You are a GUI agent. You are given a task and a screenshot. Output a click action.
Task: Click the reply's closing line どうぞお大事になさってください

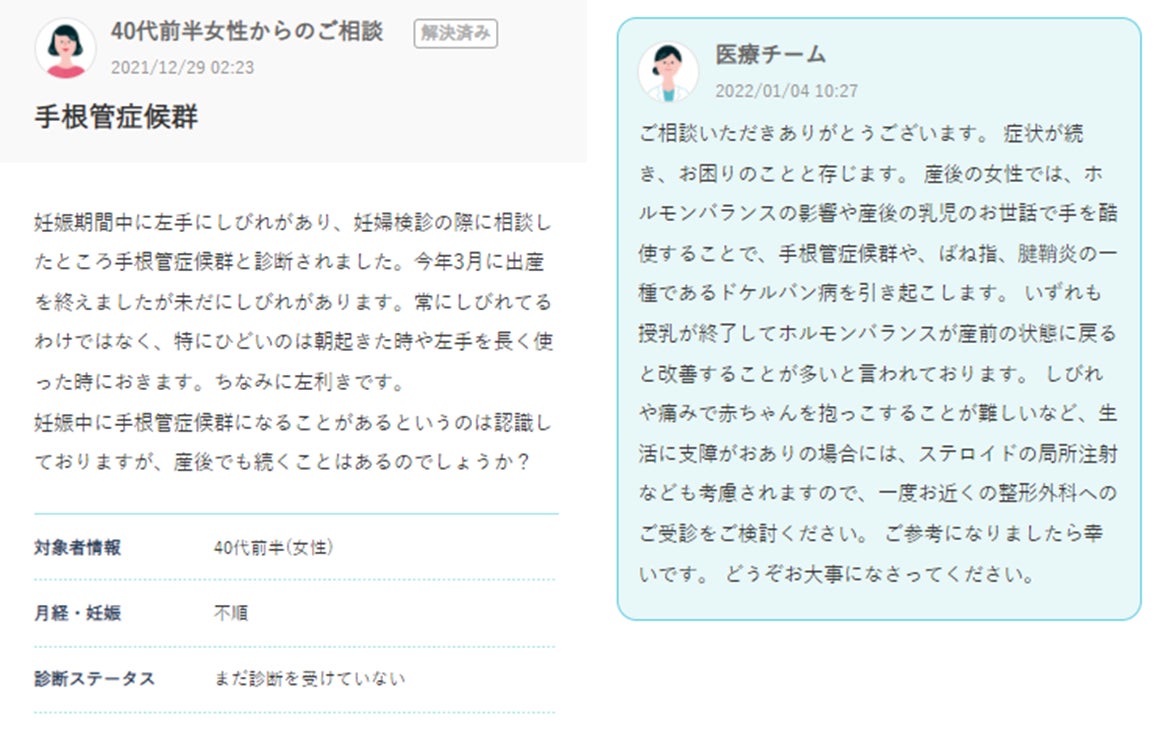click(880, 574)
